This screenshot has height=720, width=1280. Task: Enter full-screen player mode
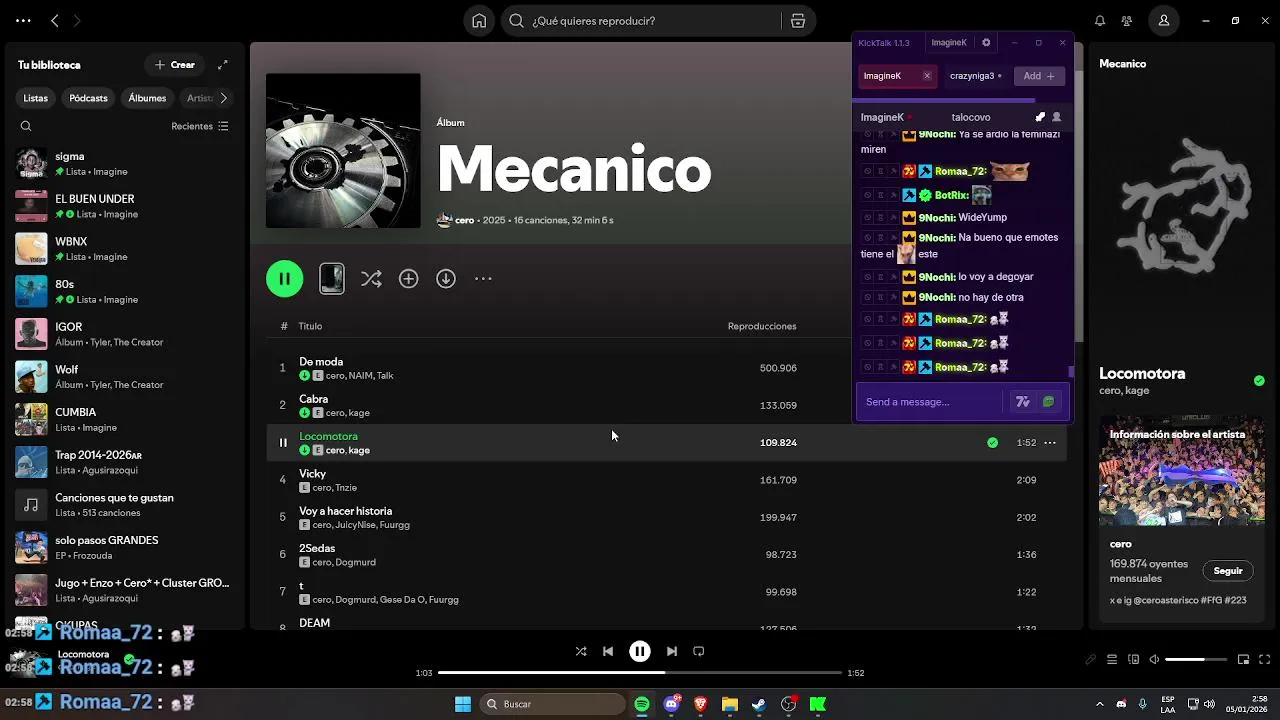1265,660
